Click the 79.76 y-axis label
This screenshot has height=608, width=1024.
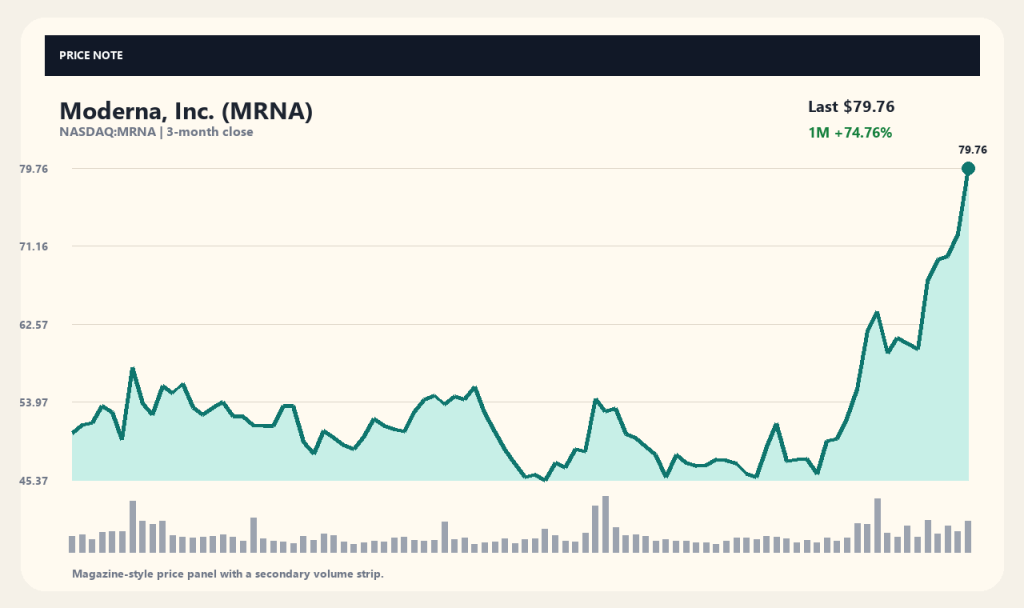pos(34,168)
